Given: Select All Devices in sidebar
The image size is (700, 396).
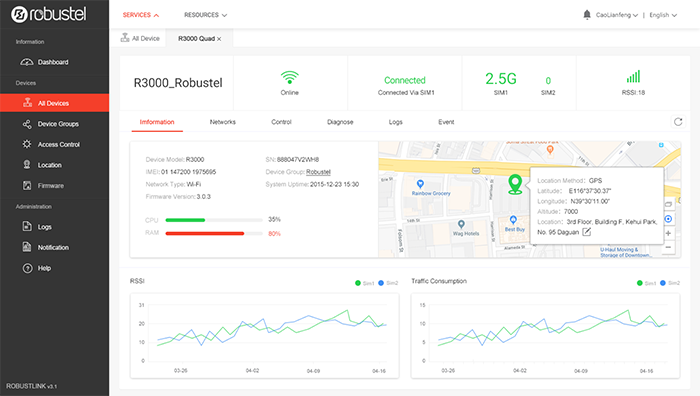Looking at the screenshot, I should pos(54,103).
